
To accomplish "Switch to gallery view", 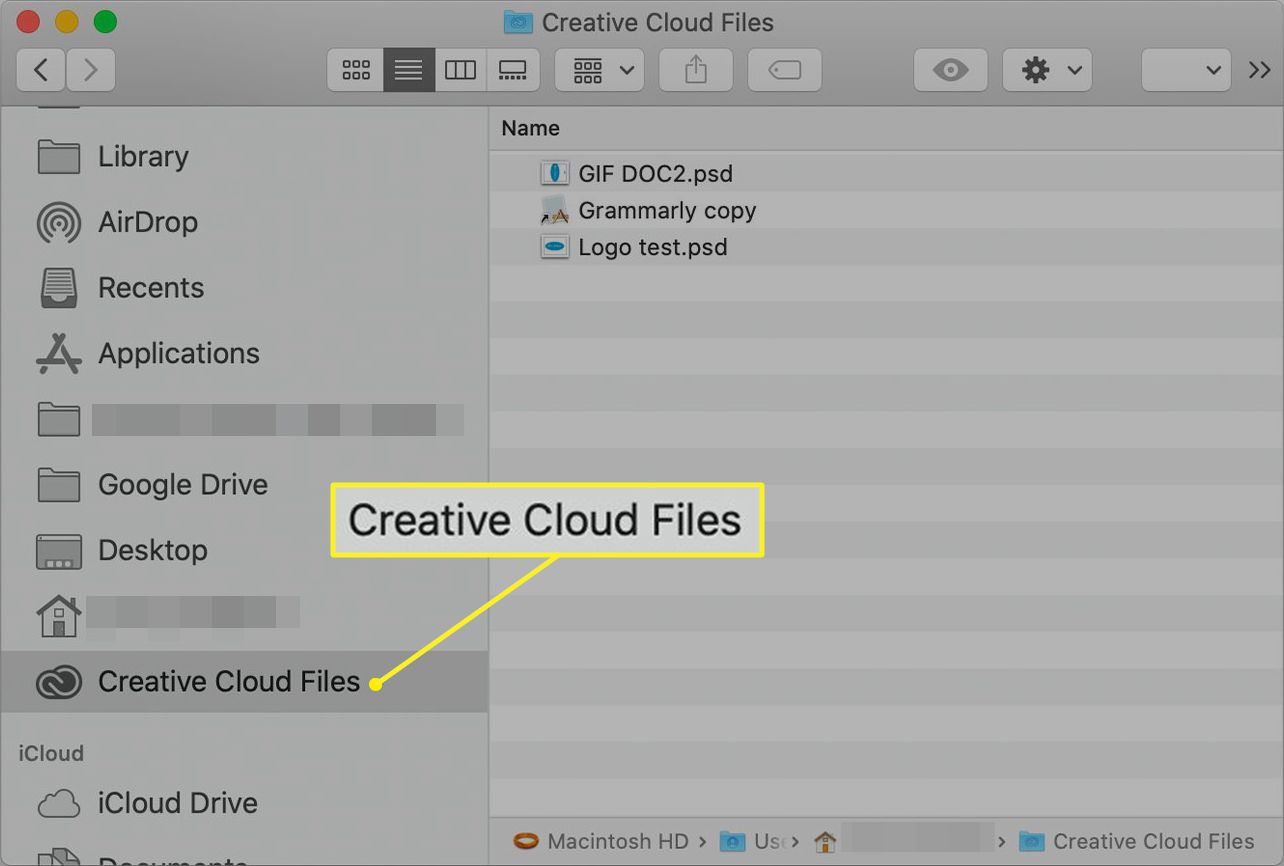I will pyautogui.click(x=513, y=70).
